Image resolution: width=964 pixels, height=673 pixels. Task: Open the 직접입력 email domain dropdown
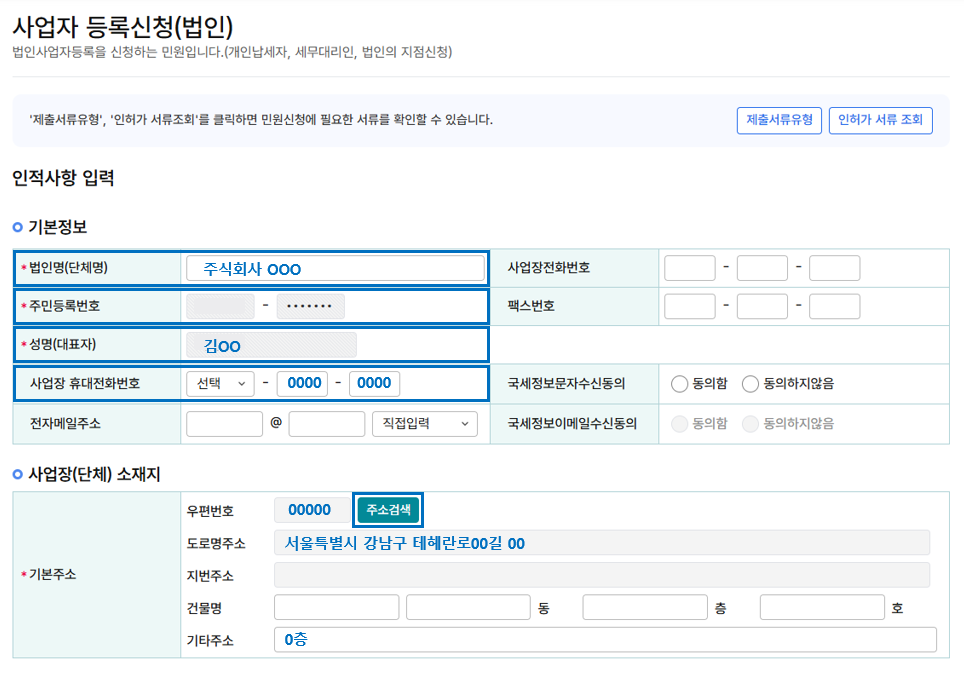tap(424, 424)
